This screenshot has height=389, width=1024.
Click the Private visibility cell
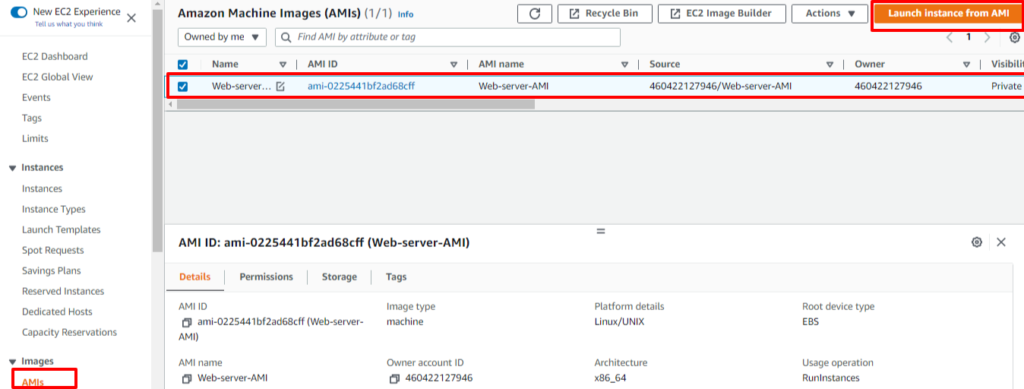click(1006, 86)
